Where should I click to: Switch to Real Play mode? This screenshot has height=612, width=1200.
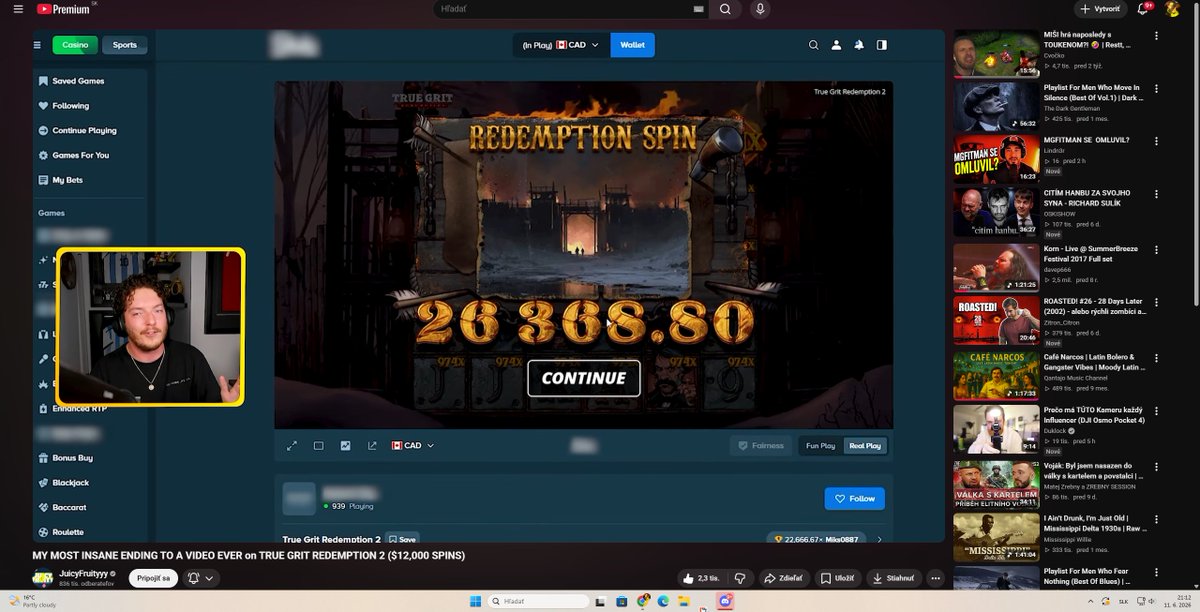click(x=865, y=446)
